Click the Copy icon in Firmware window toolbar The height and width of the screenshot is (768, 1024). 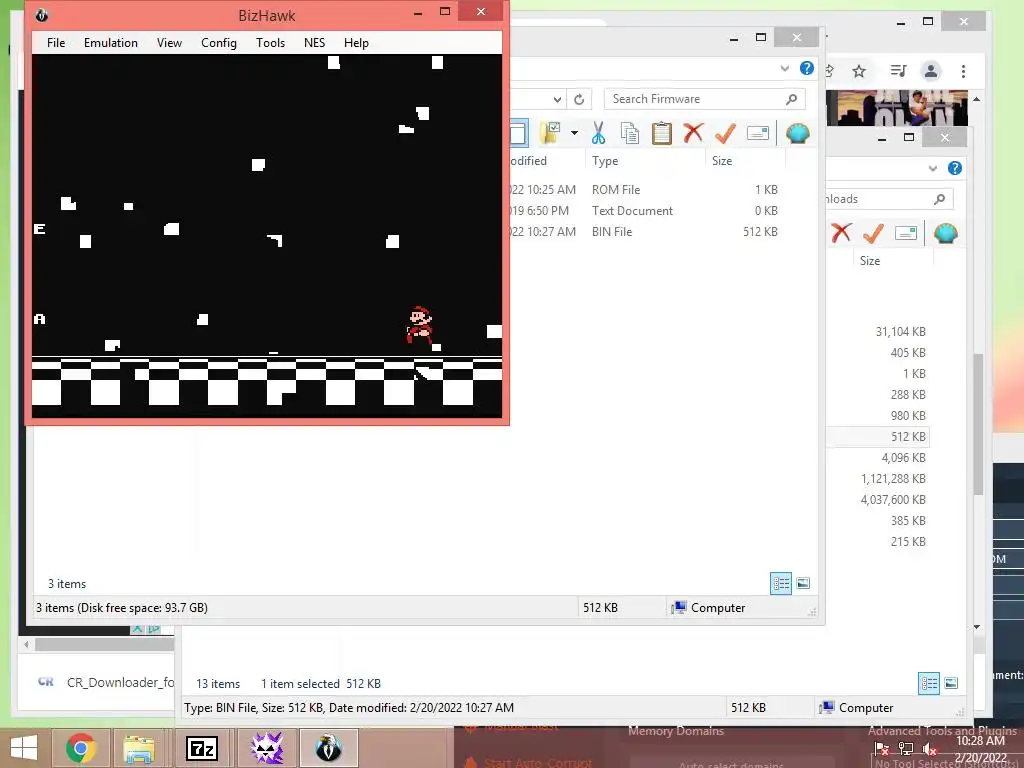click(x=630, y=133)
